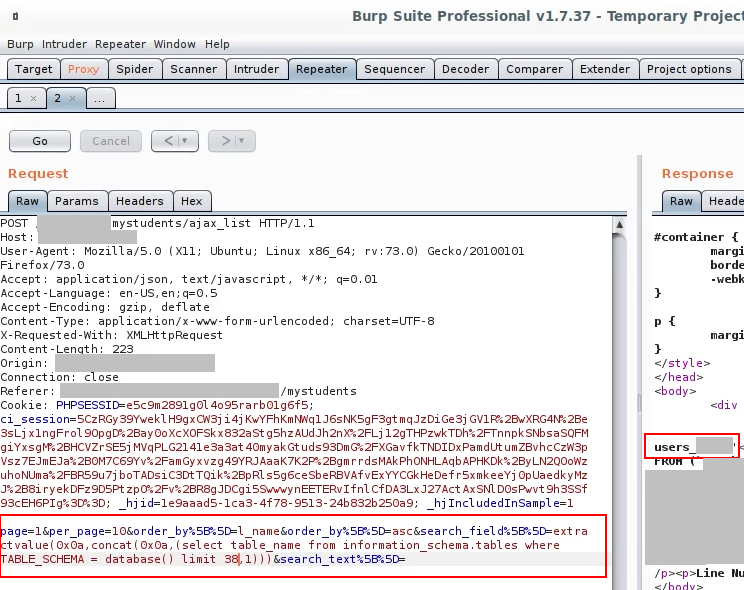Viewport: 744px width, 590px height.
Task: Expand the forward history dropdown arrow
Action: pyautogui.click(x=242, y=141)
